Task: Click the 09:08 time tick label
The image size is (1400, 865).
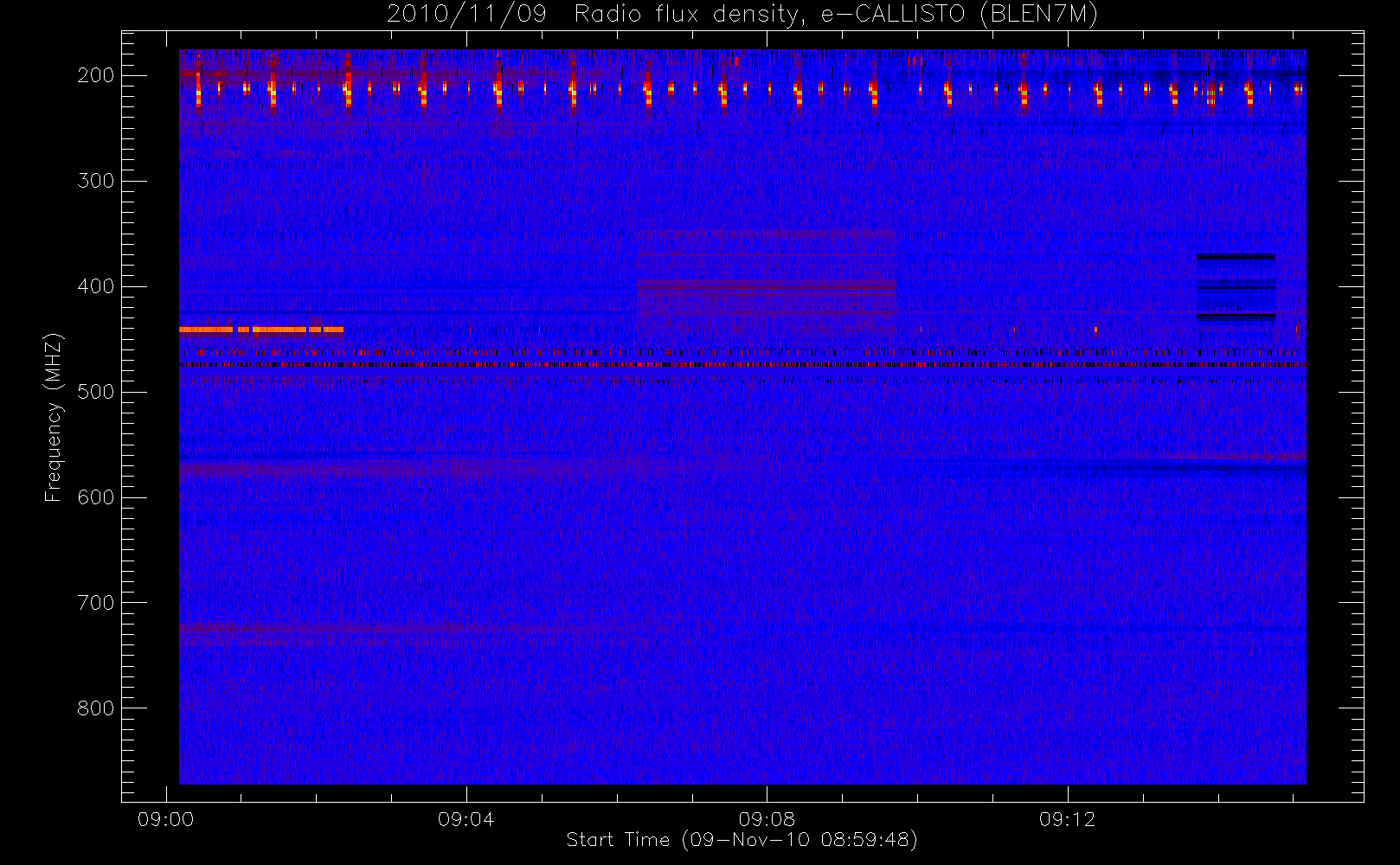Action: click(x=767, y=819)
